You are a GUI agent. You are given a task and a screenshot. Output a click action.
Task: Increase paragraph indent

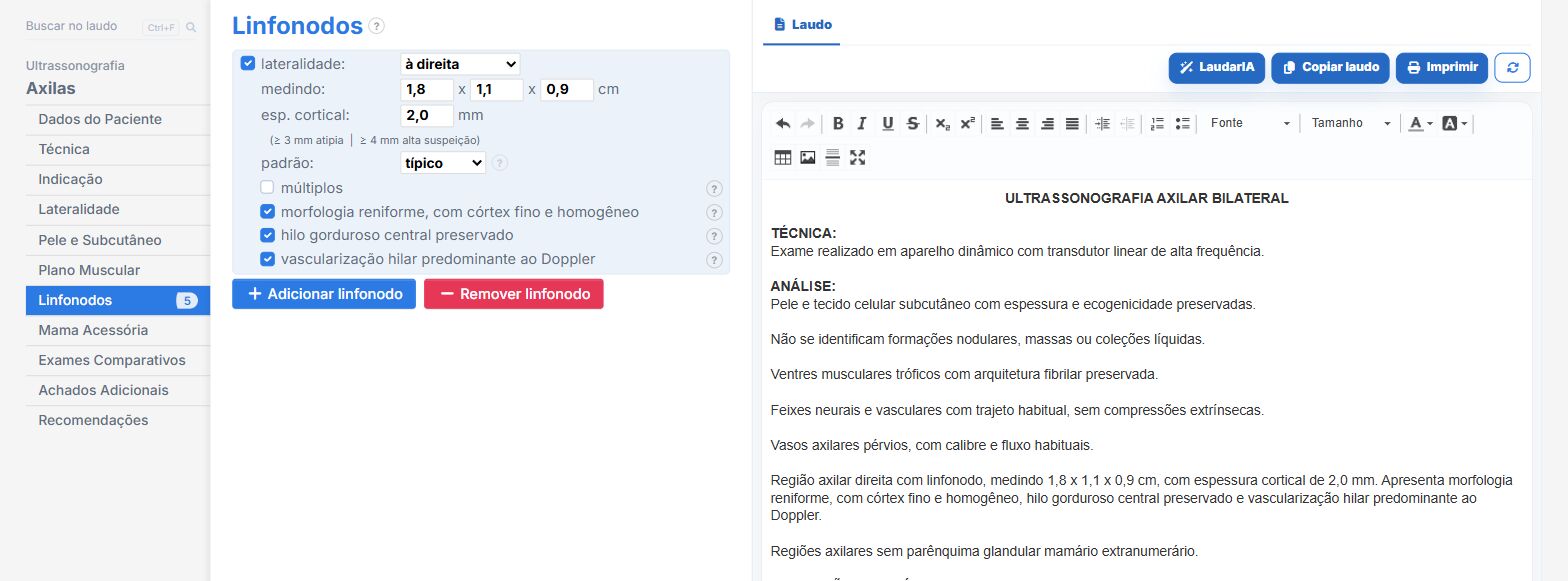1102,123
